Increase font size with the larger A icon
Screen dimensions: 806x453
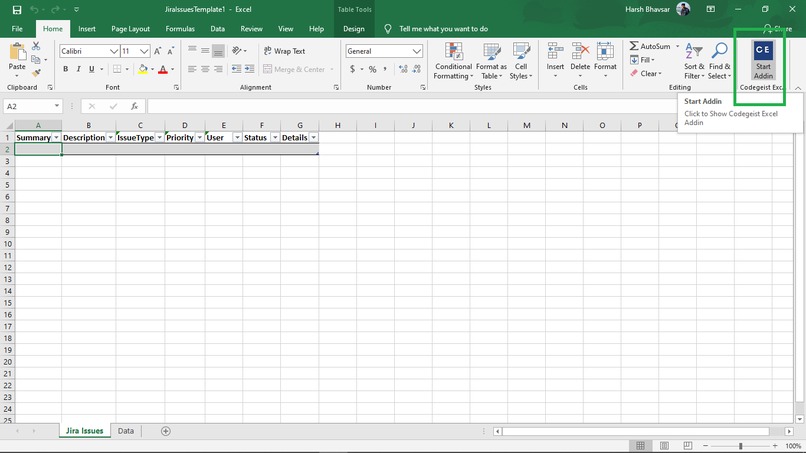[158, 51]
